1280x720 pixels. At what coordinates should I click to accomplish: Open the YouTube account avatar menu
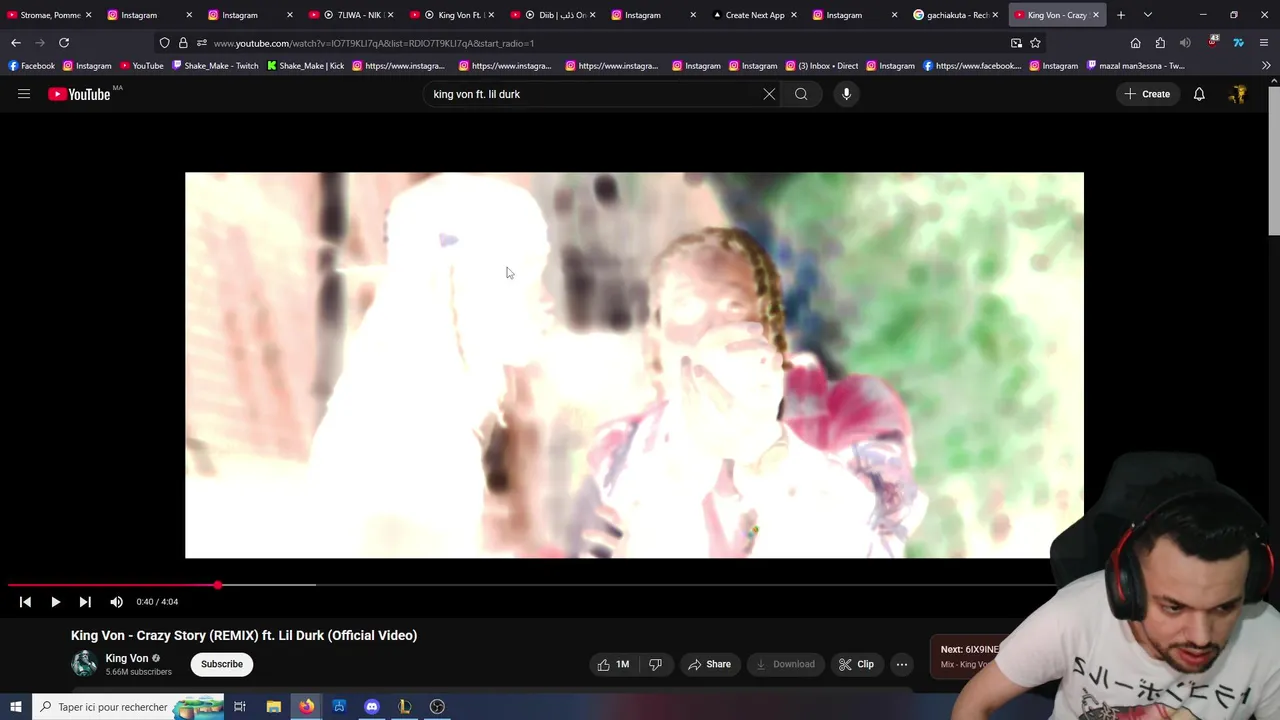tap(1238, 94)
